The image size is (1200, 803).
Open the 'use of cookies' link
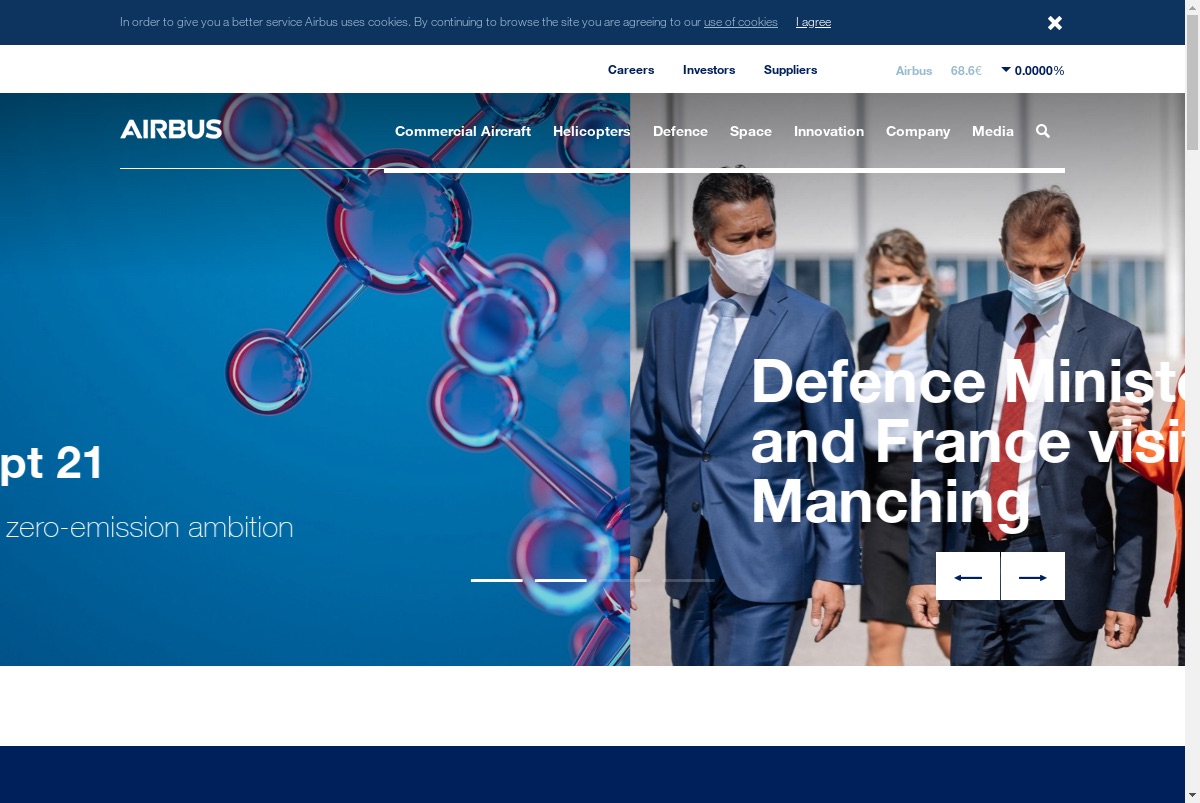[741, 22]
